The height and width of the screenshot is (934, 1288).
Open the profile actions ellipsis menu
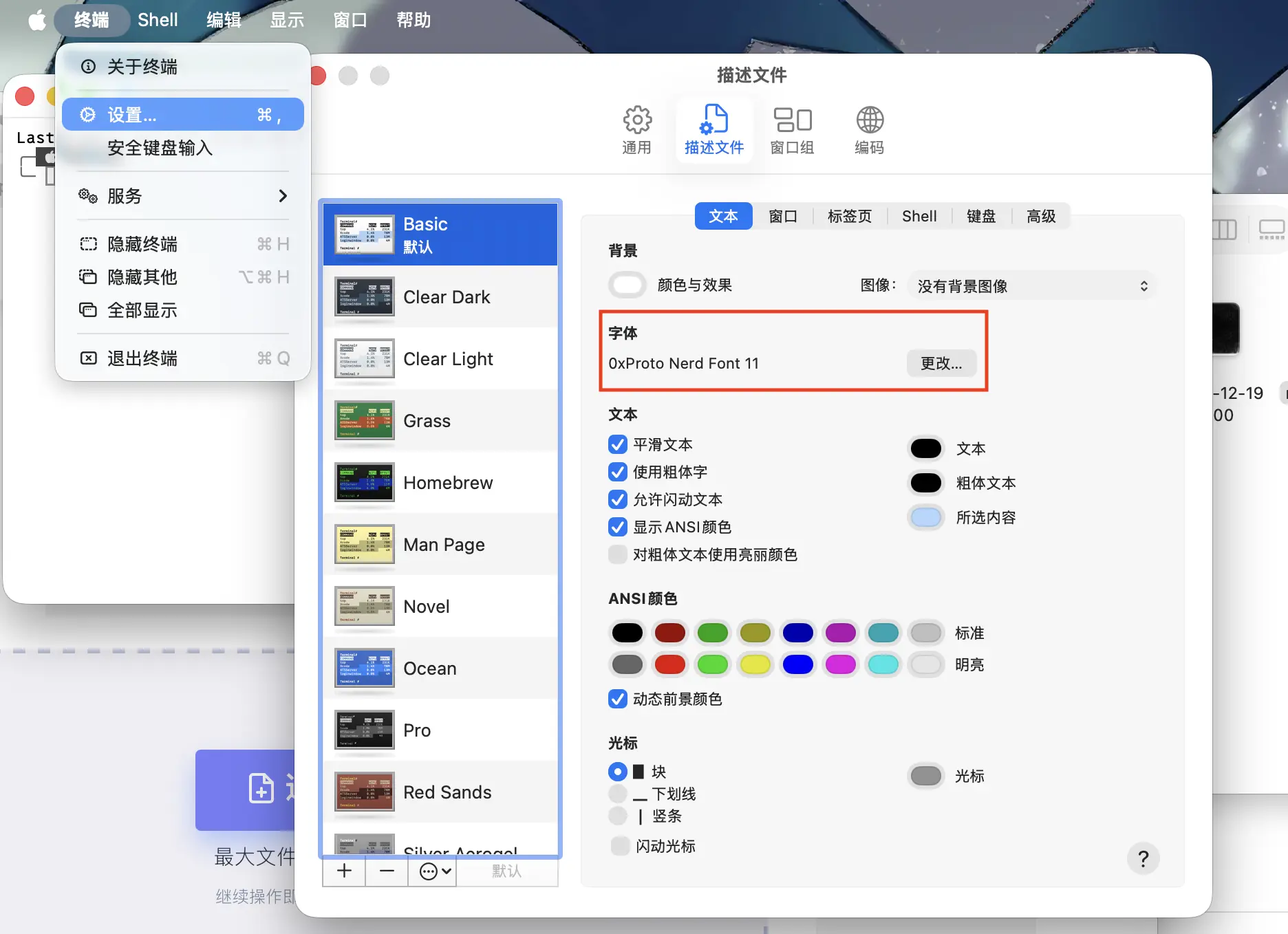tap(432, 871)
